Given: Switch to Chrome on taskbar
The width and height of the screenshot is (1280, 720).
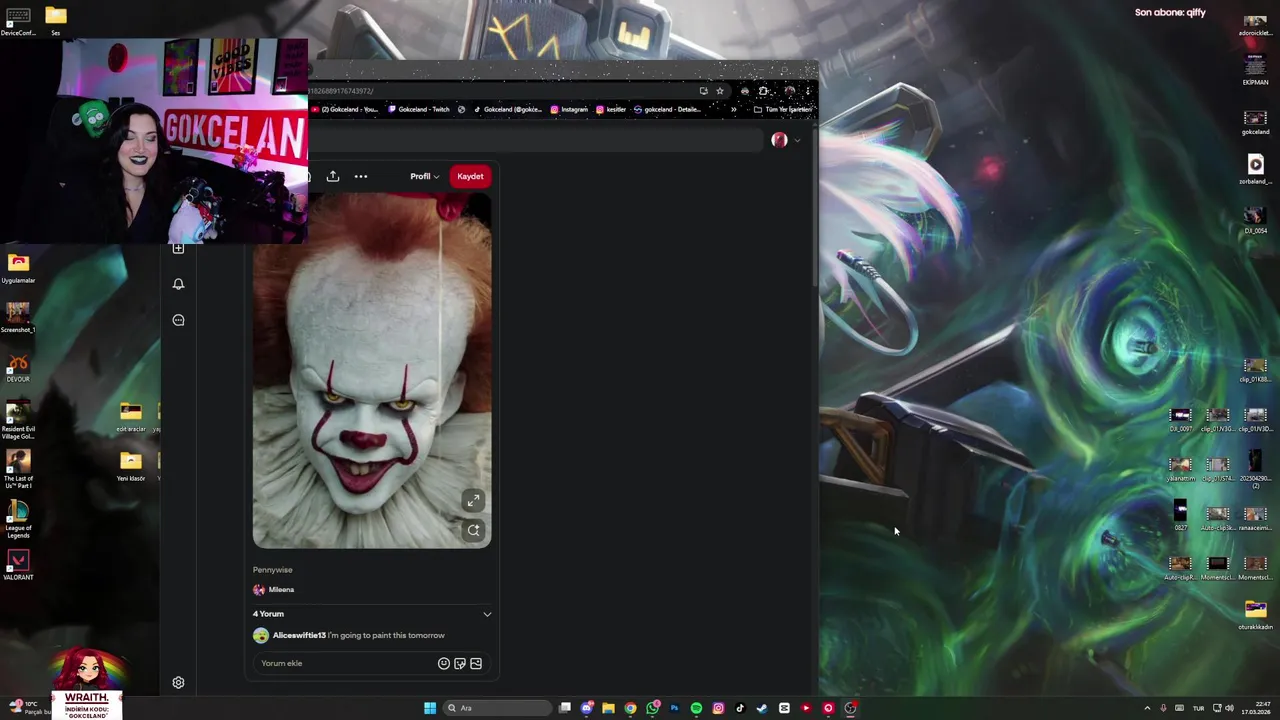Looking at the screenshot, I should [630, 708].
